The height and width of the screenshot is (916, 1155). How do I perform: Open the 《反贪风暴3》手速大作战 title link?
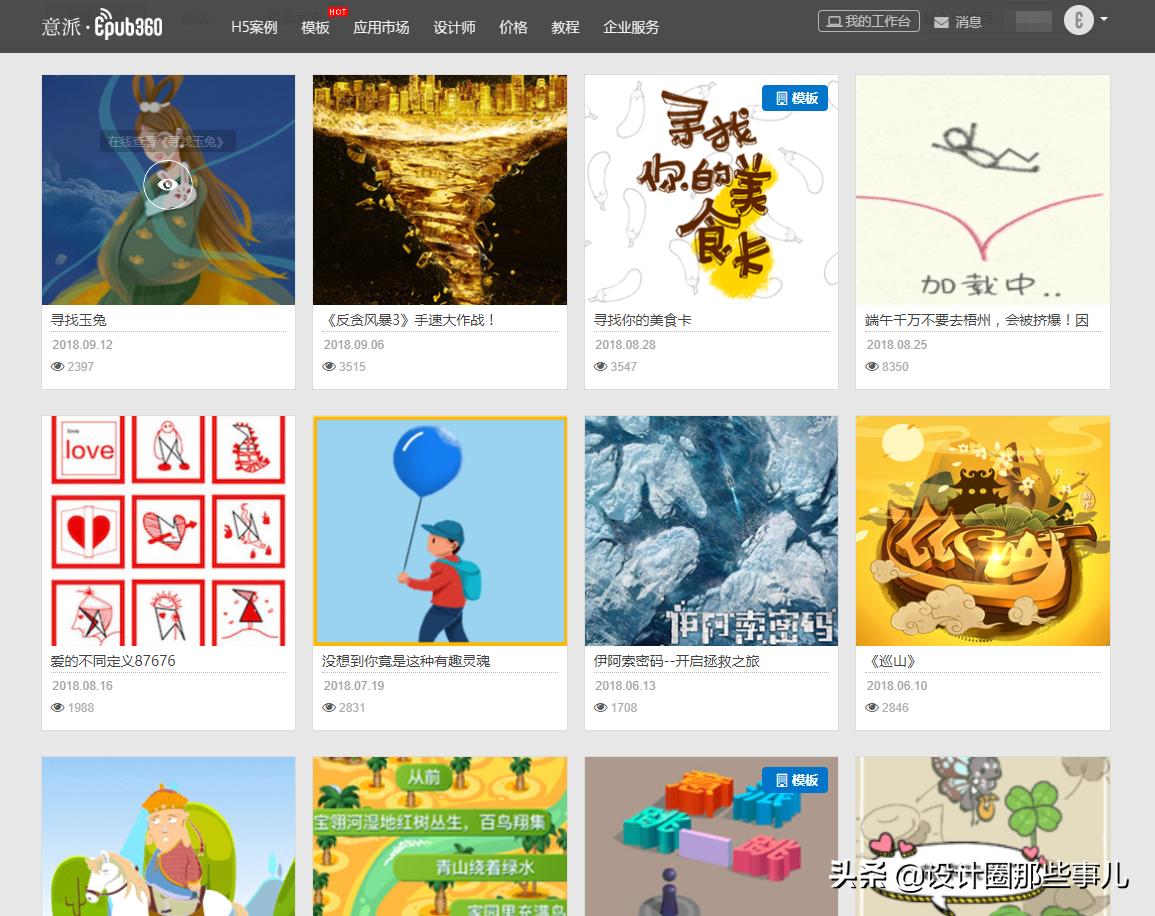tap(410, 320)
